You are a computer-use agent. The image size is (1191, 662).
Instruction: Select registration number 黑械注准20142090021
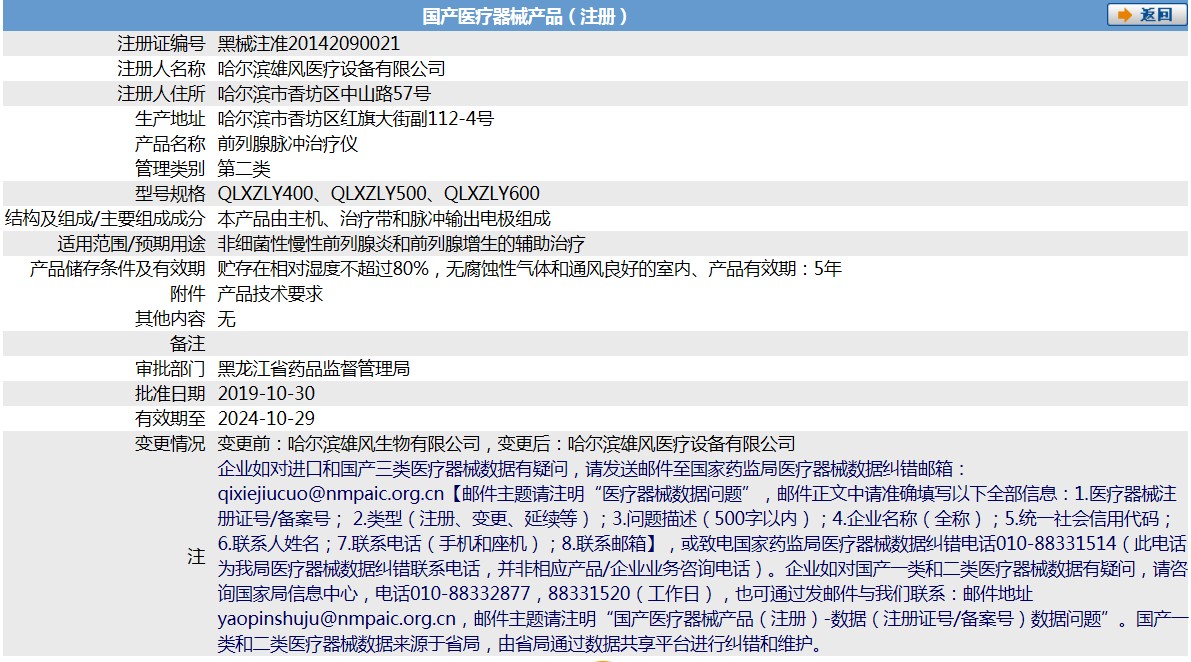308,44
